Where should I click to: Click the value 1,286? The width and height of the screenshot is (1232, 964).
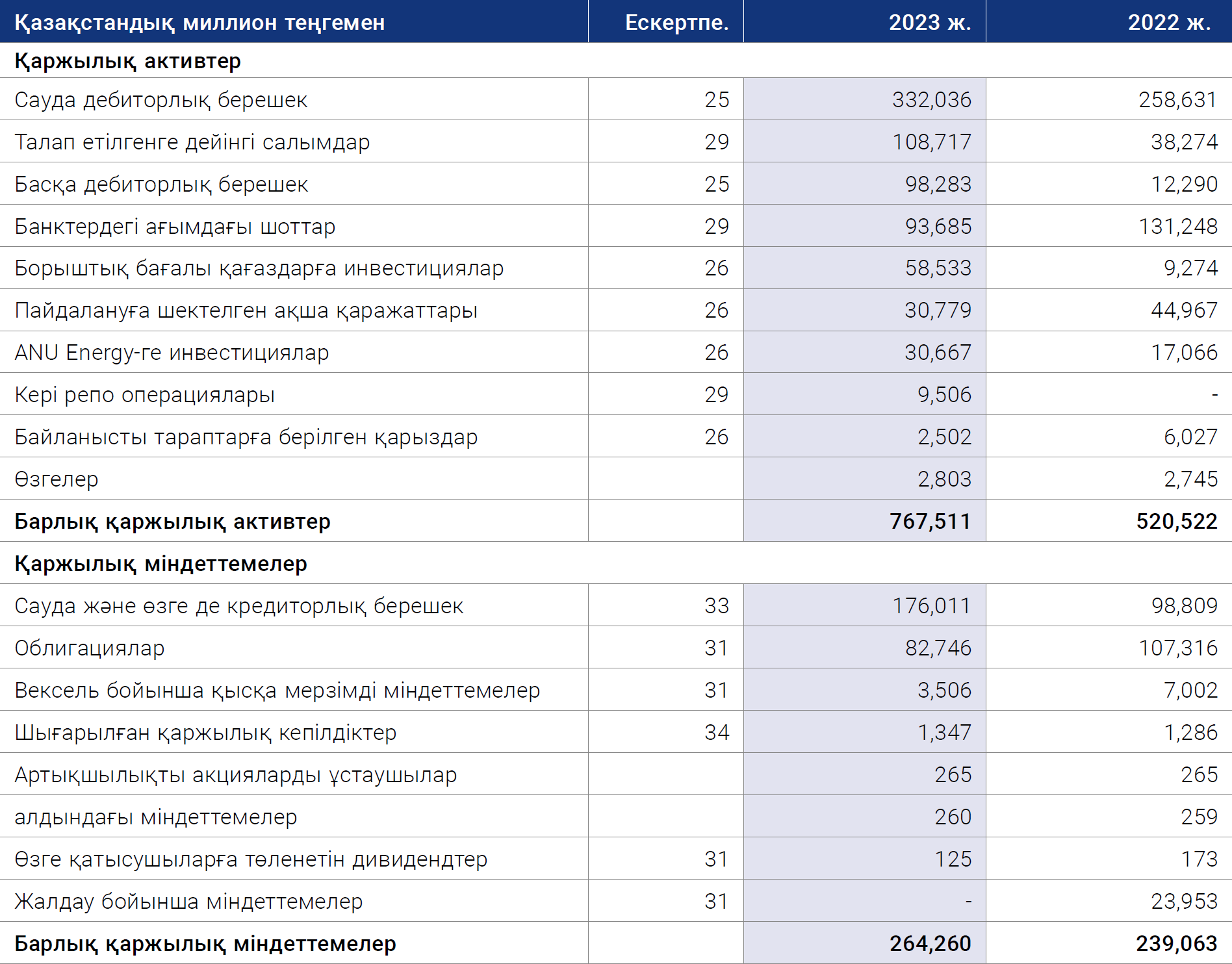click(1190, 733)
